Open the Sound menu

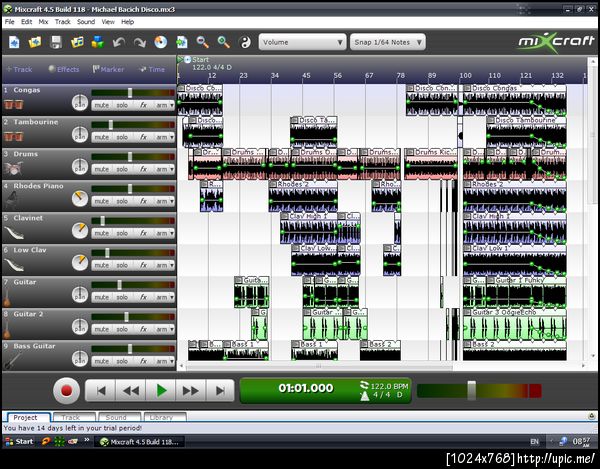click(x=86, y=22)
